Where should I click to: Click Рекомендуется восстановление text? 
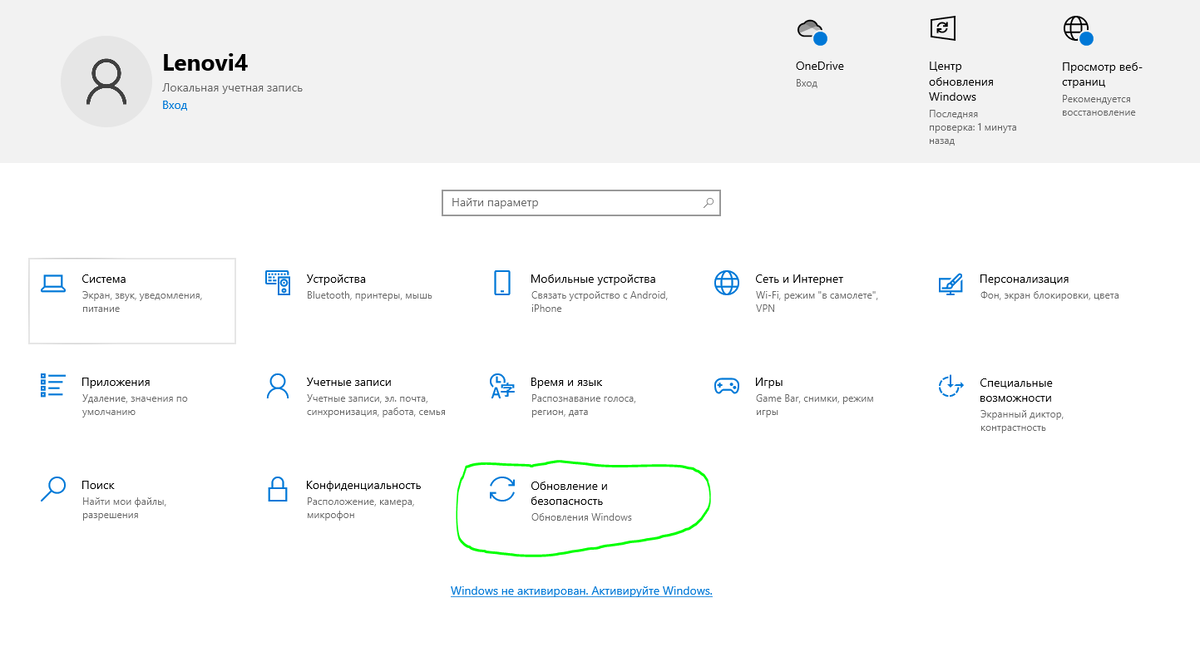[1099, 106]
